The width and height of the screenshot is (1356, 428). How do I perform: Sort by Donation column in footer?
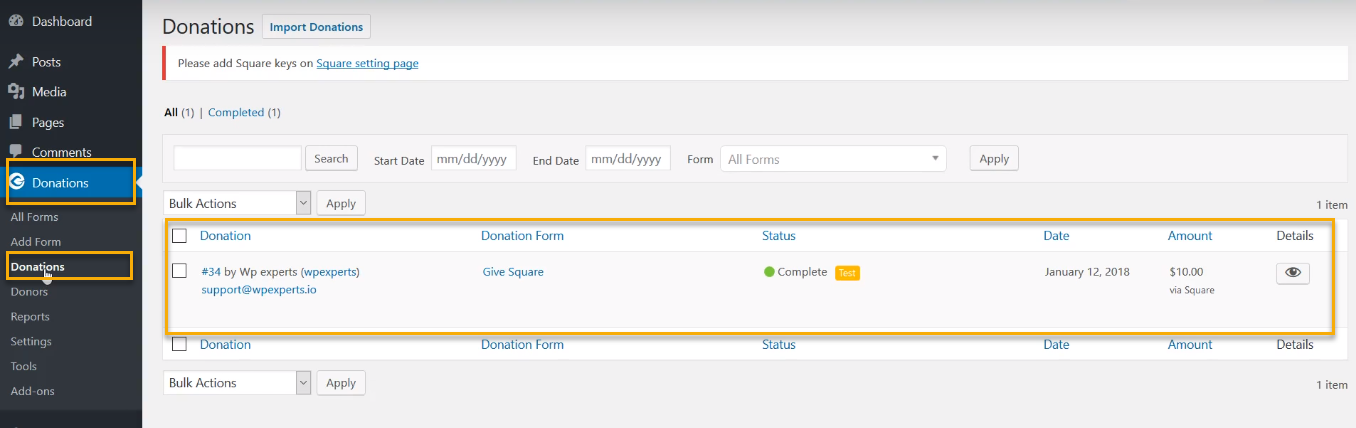click(225, 344)
